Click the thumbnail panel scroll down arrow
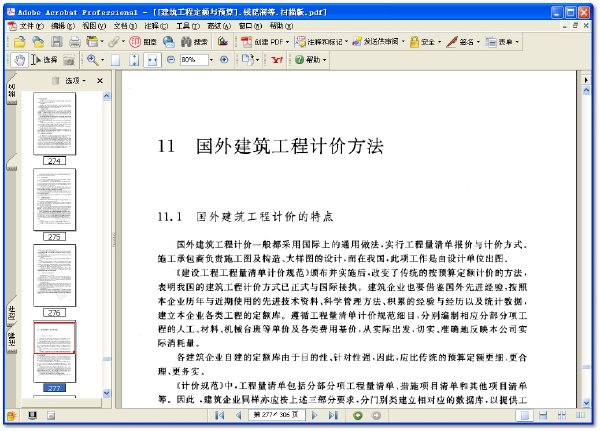 [x=107, y=393]
